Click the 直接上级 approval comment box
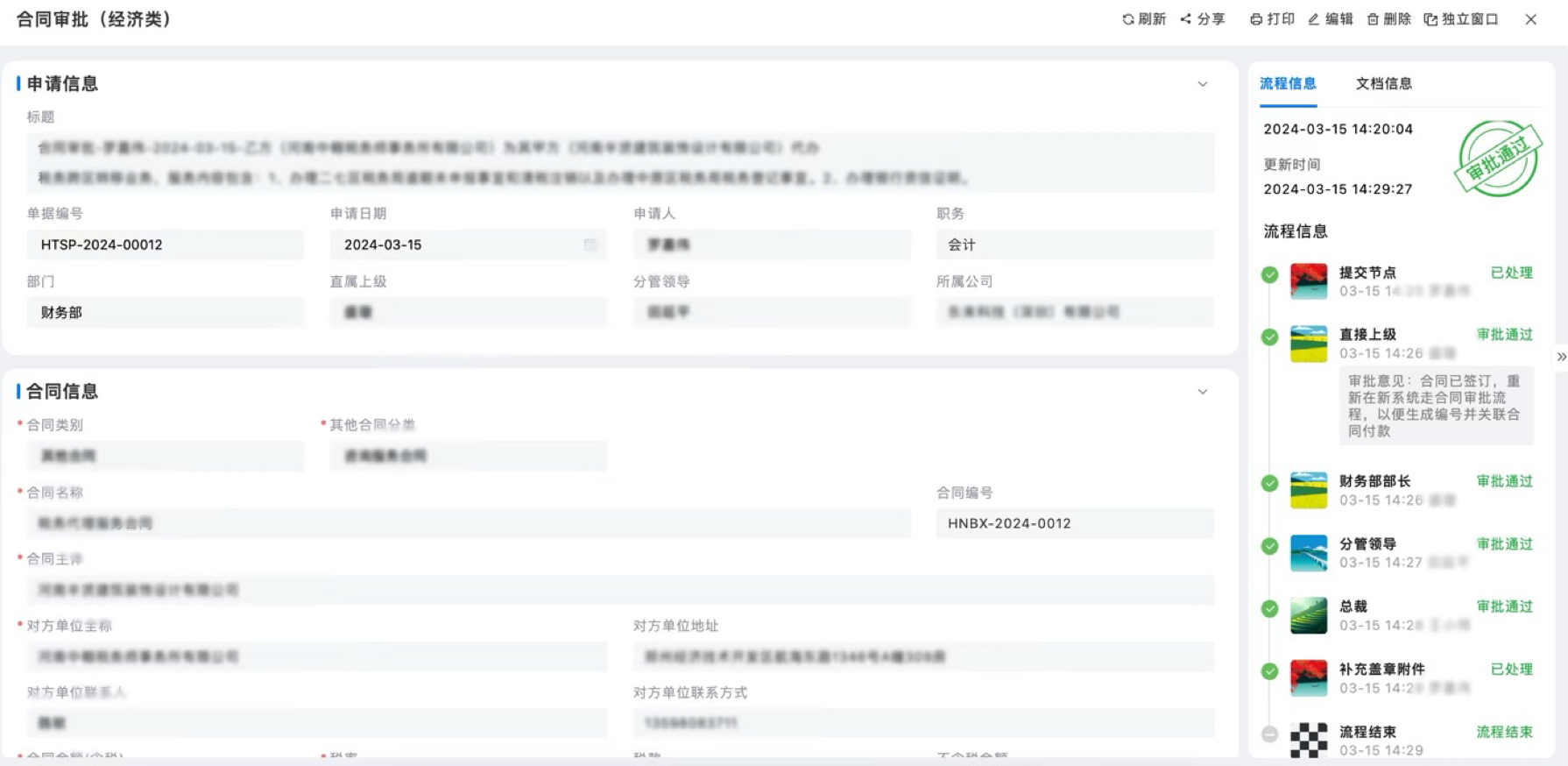This screenshot has height=766, width=1568. pyautogui.click(x=1436, y=406)
